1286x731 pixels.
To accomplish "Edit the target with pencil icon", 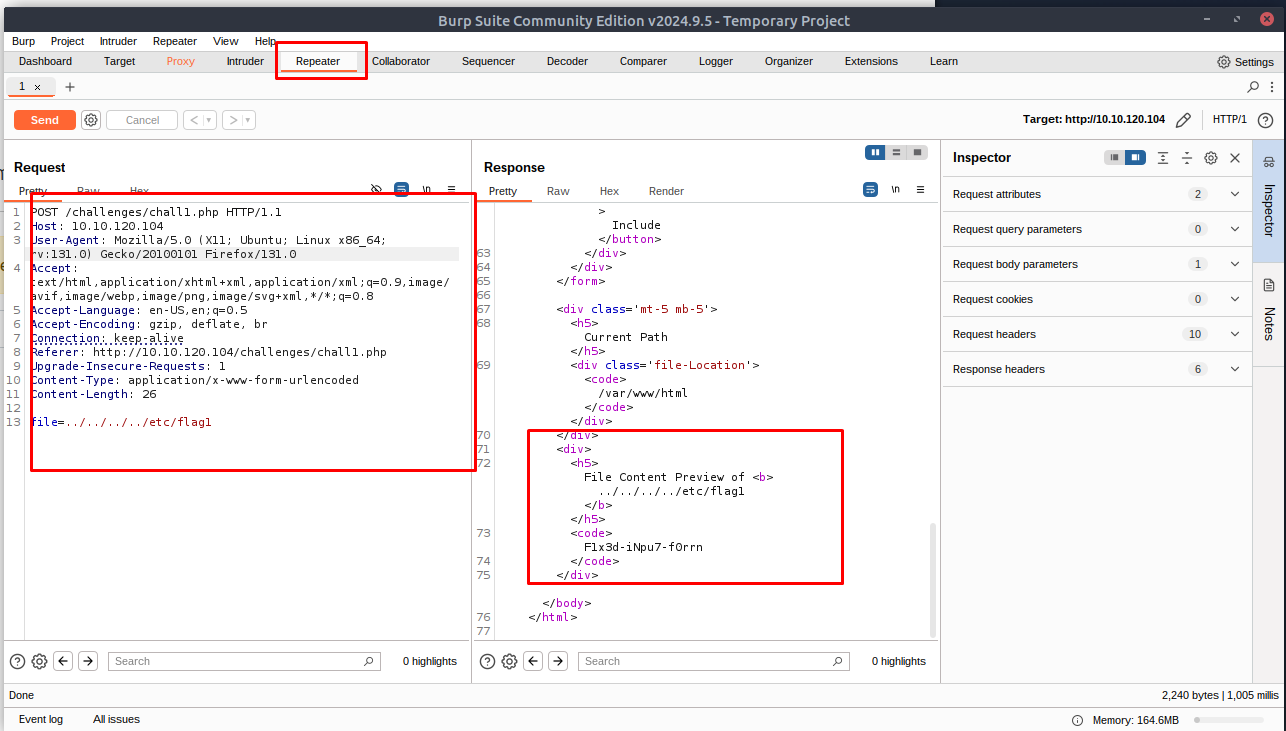I will [1183, 120].
